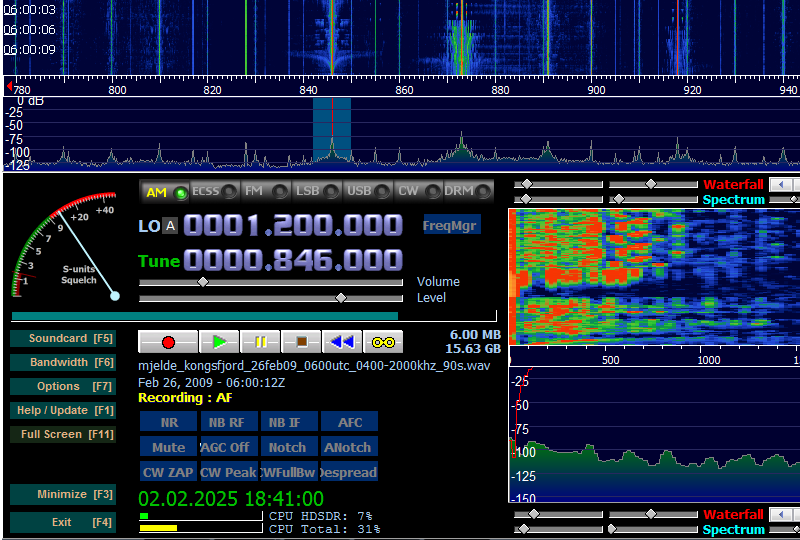Screen dimensions: 800x540
Task: Switch to LSB mode
Action: coord(316,192)
